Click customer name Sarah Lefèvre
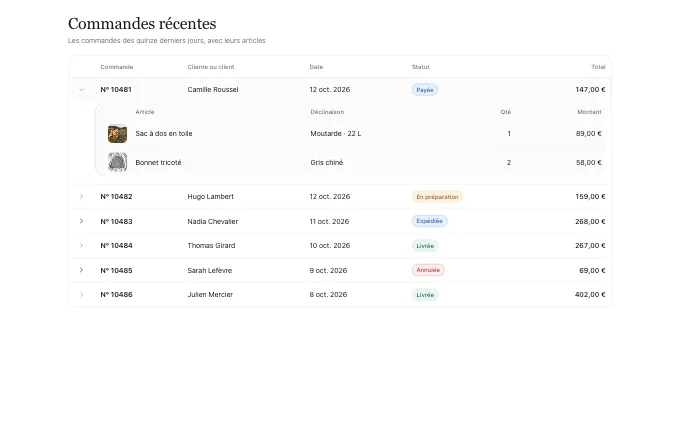The width and height of the screenshot is (680, 425). (209, 270)
